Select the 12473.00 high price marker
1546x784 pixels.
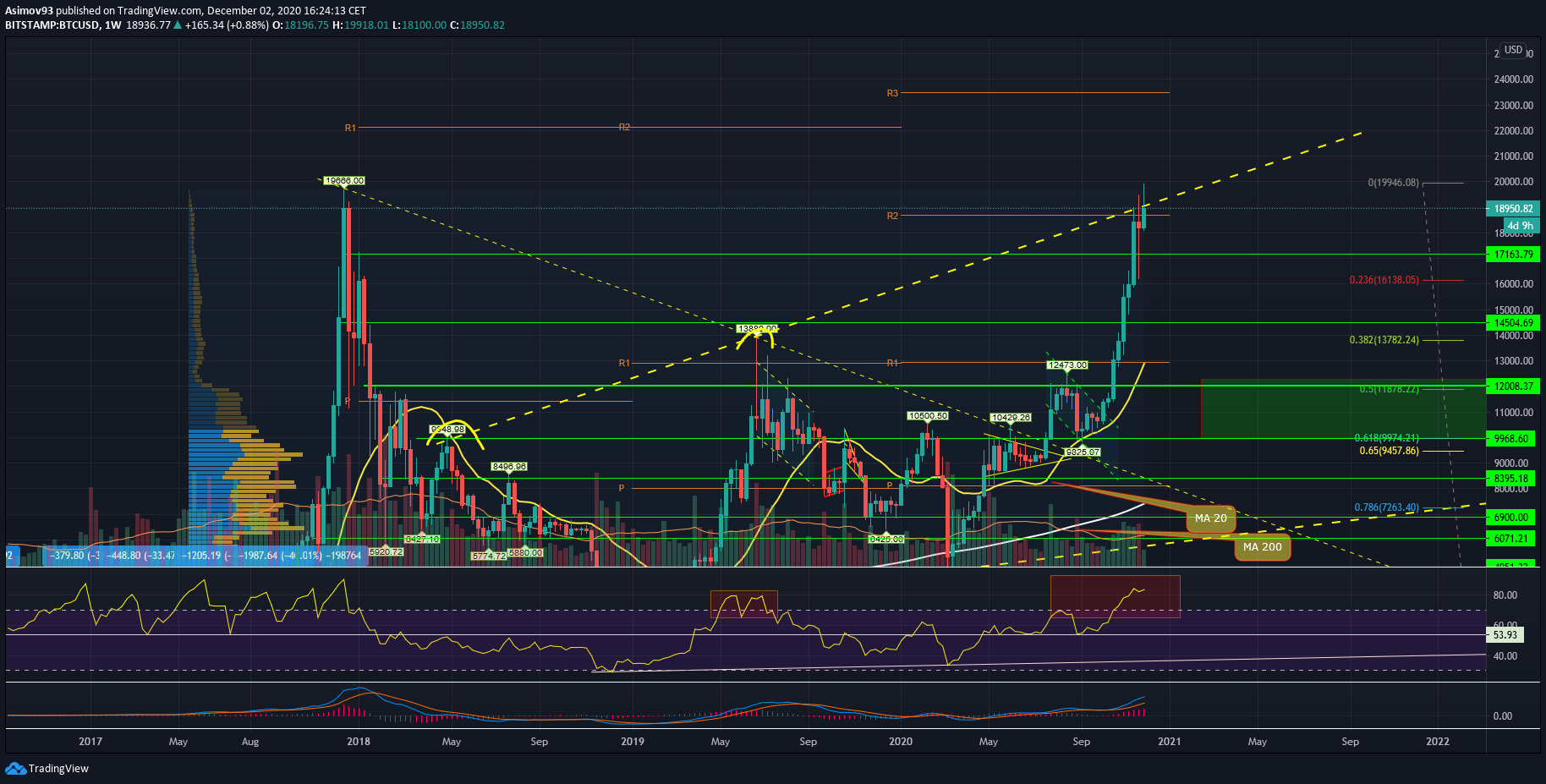click(1067, 365)
